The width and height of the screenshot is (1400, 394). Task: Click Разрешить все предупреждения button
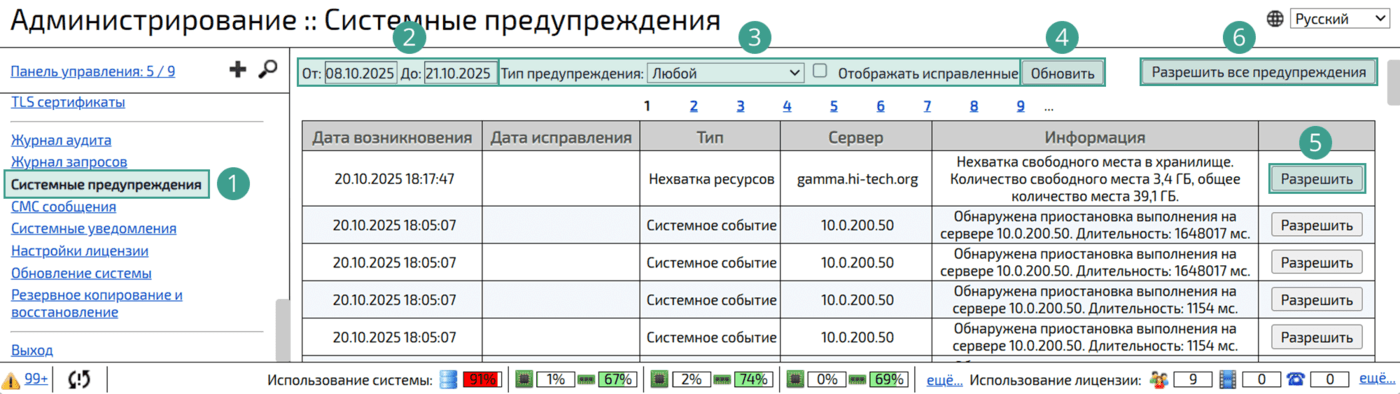[x=1259, y=72]
